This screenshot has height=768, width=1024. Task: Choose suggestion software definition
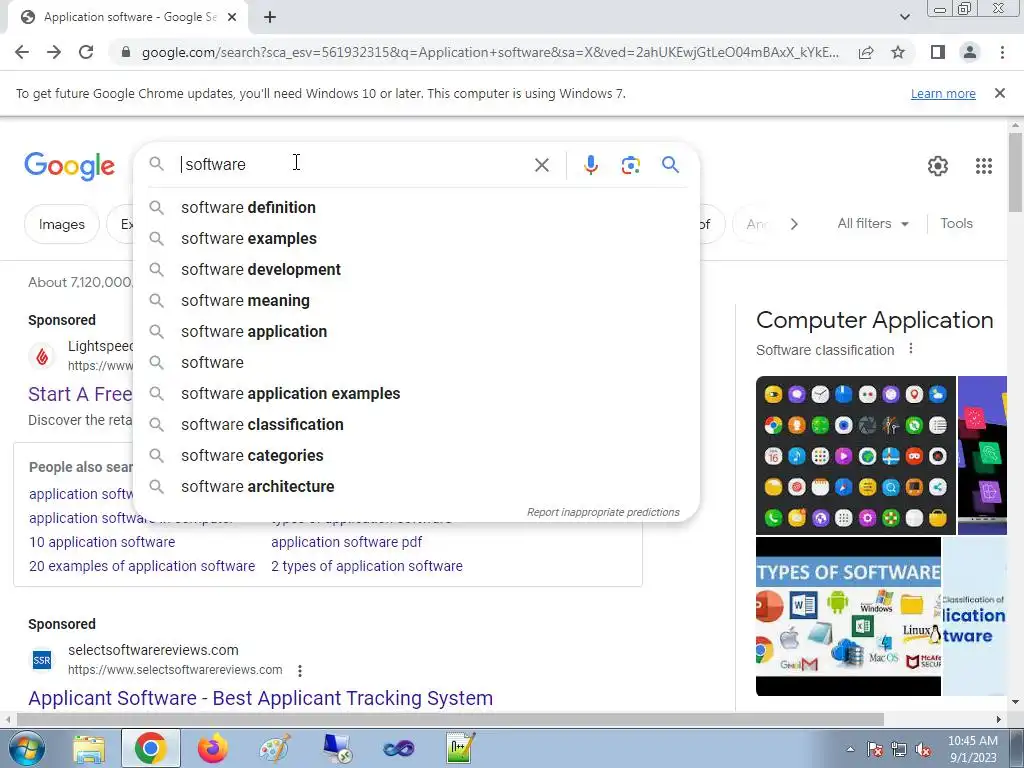416,208
